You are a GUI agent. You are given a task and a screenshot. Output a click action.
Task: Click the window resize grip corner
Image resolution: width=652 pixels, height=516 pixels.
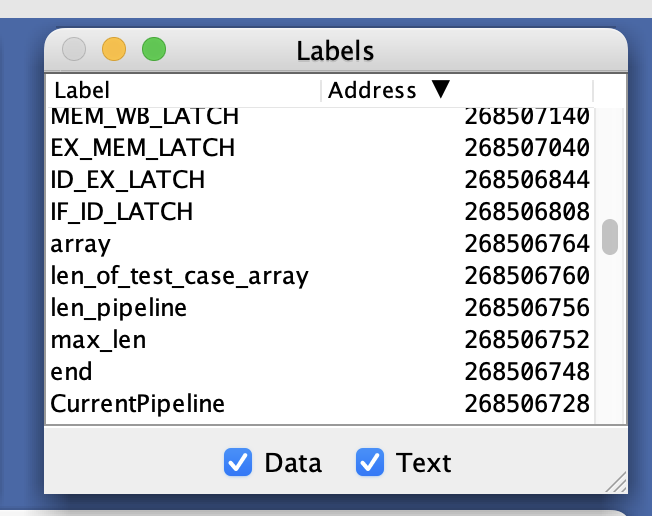click(x=617, y=483)
